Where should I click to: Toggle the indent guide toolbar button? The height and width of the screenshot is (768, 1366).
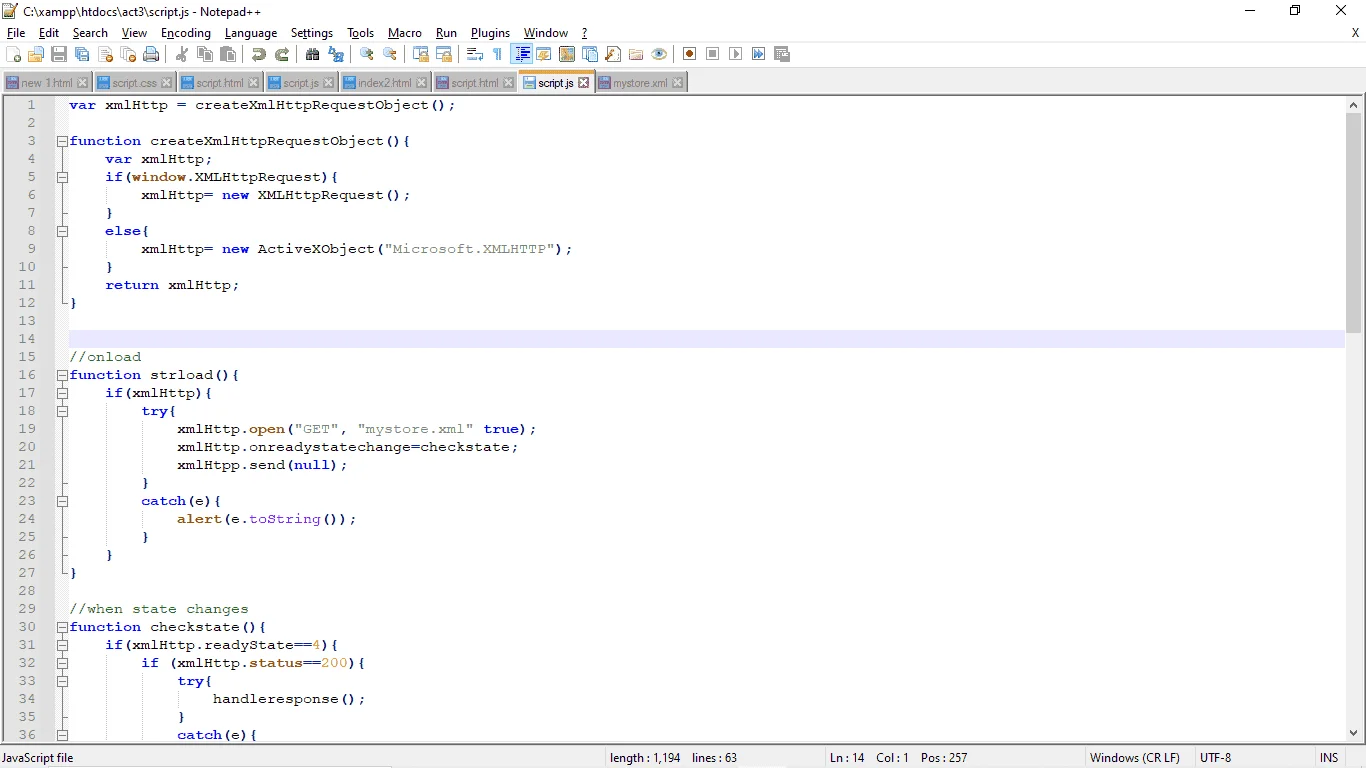pos(521,54)
